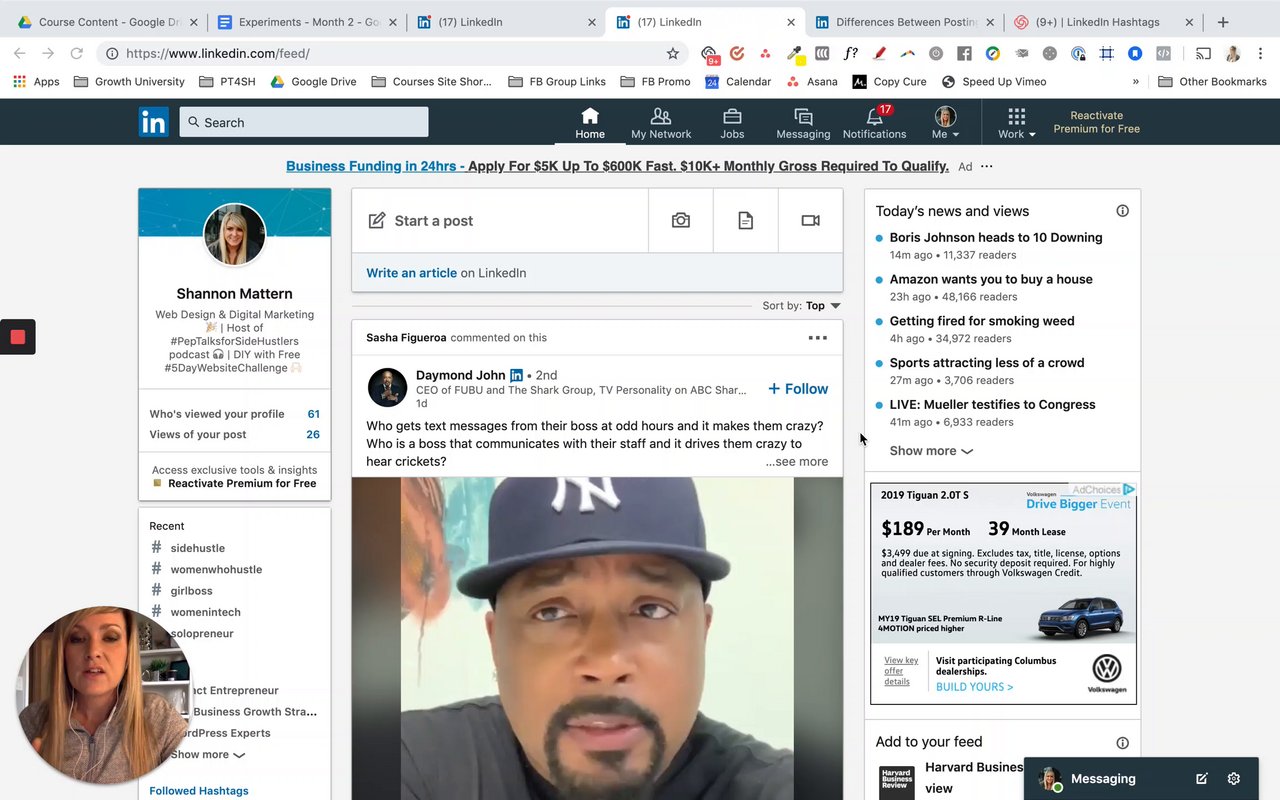
Task: Open the post options three-dot menu
Action: (x=818, y=338)
